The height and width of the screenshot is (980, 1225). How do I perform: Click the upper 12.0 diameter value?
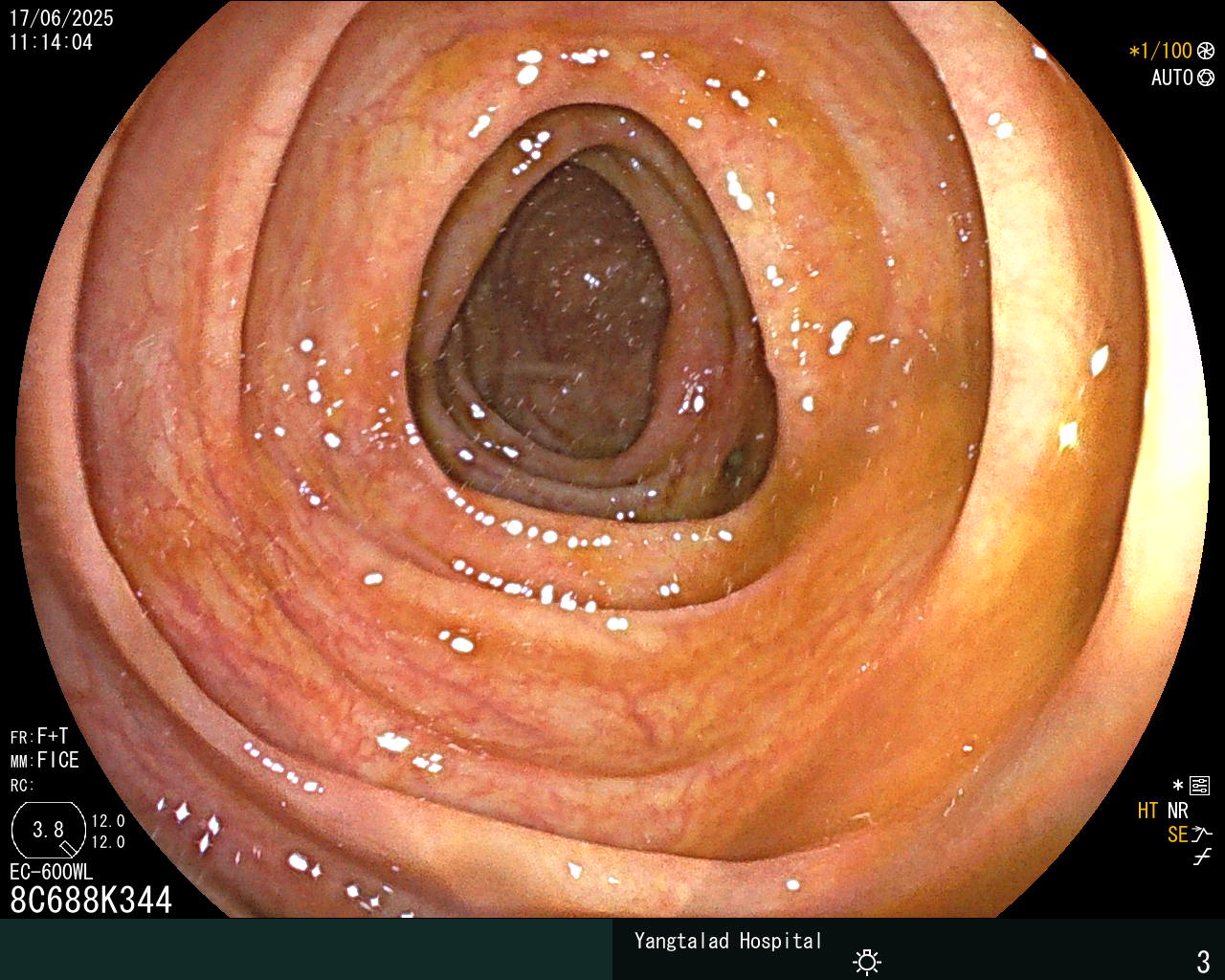click(108, 821)
